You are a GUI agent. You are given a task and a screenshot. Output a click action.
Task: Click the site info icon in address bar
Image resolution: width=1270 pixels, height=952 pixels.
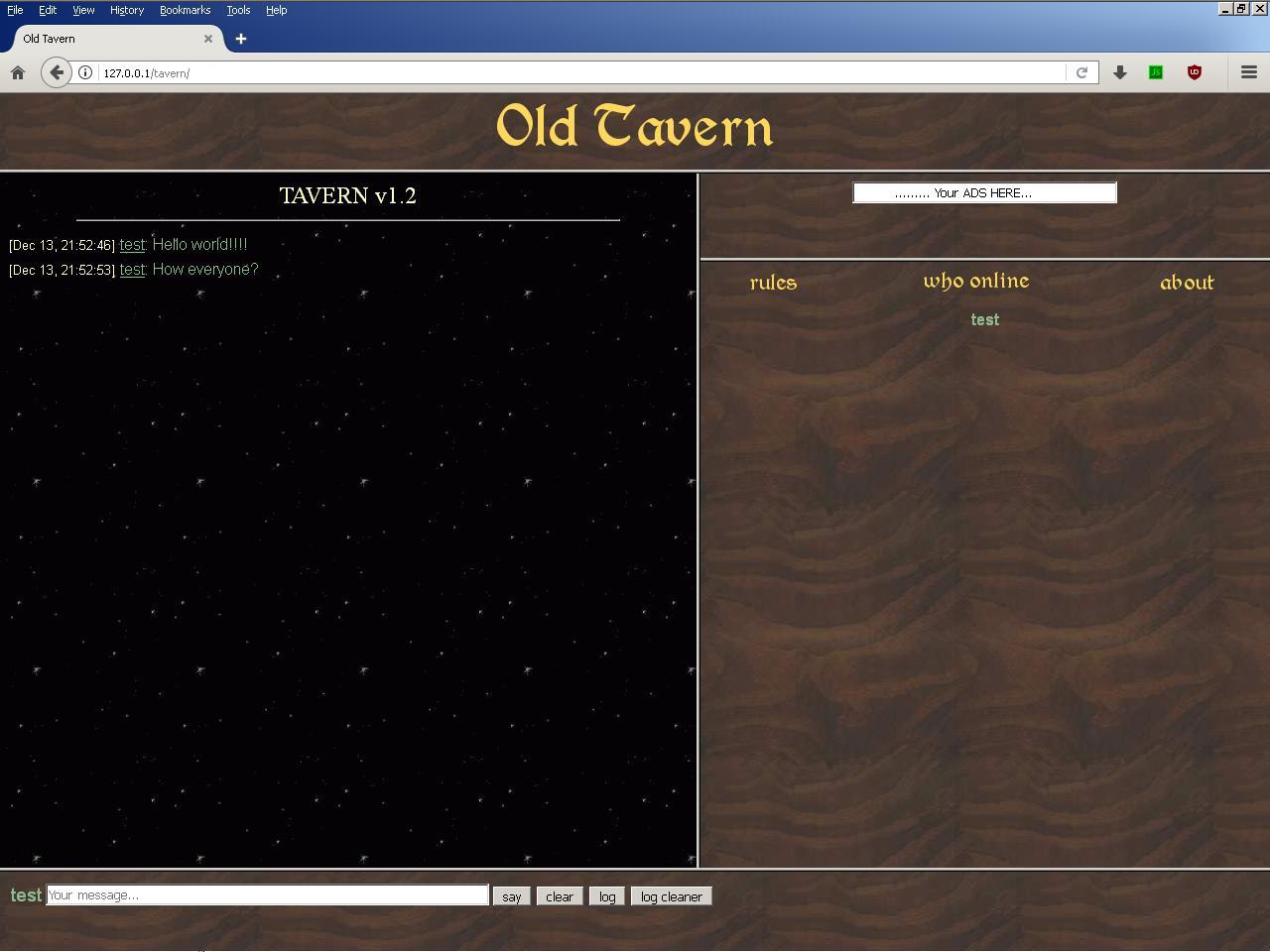85,72
